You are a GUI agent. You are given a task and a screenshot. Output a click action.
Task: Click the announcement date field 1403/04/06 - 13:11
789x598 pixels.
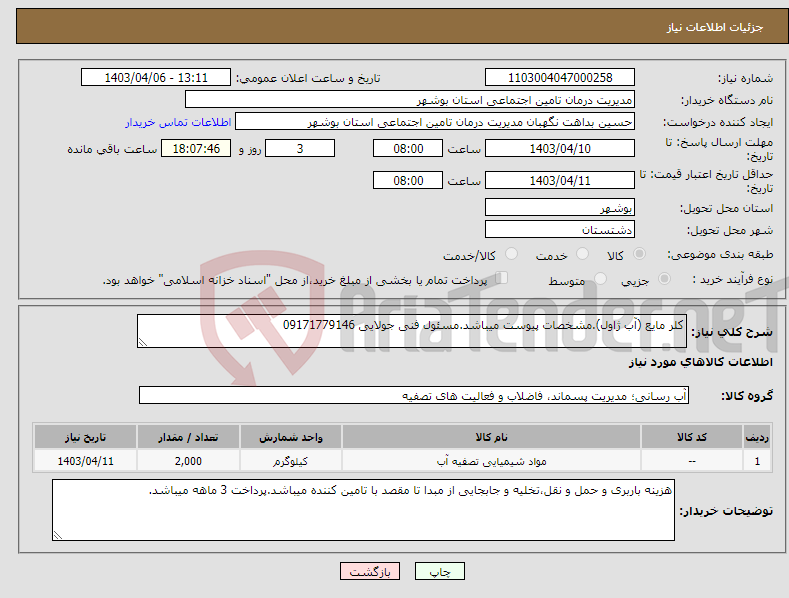pyautogui.click(x=156, y=78)
